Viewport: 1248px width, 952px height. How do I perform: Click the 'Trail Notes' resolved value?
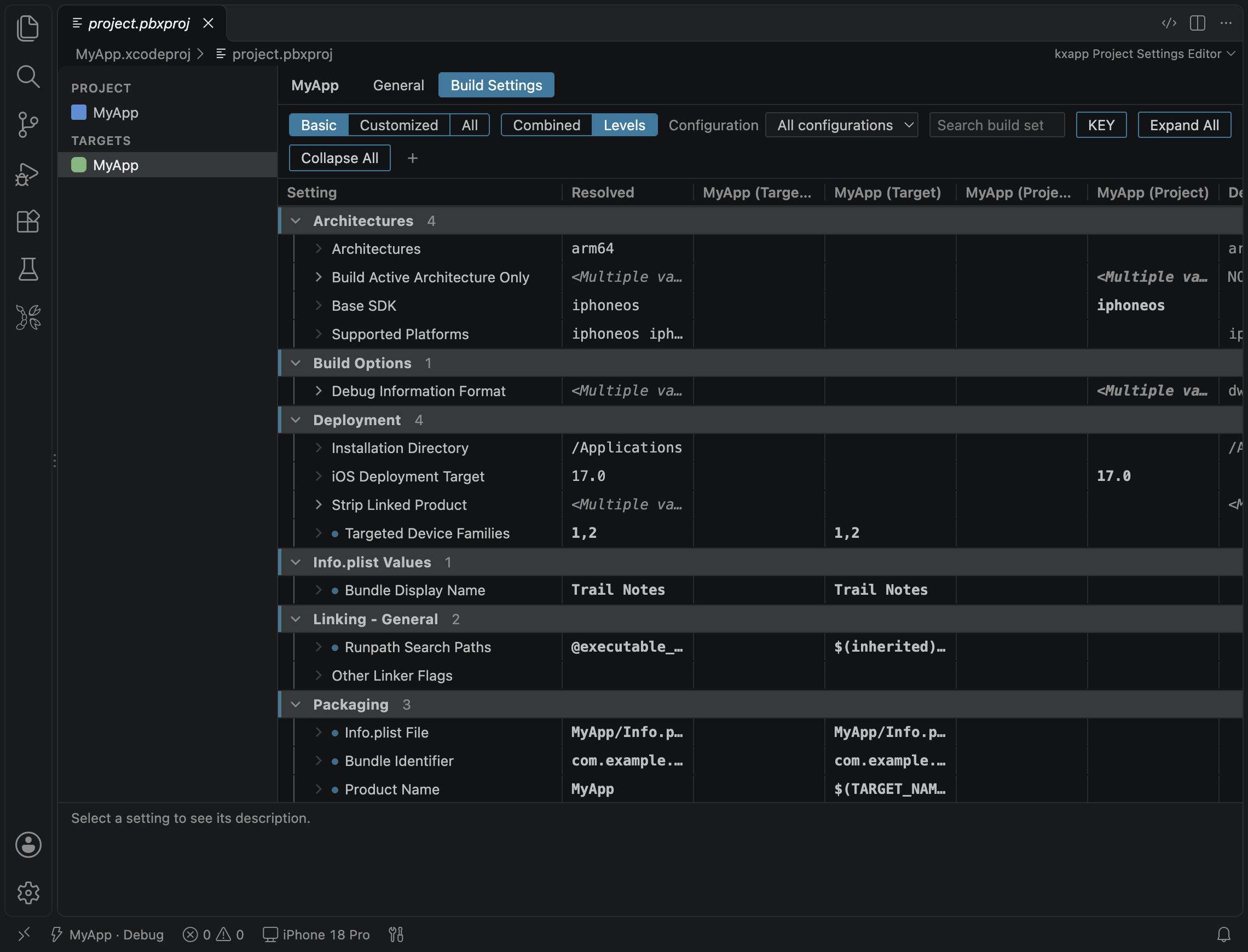618,590
